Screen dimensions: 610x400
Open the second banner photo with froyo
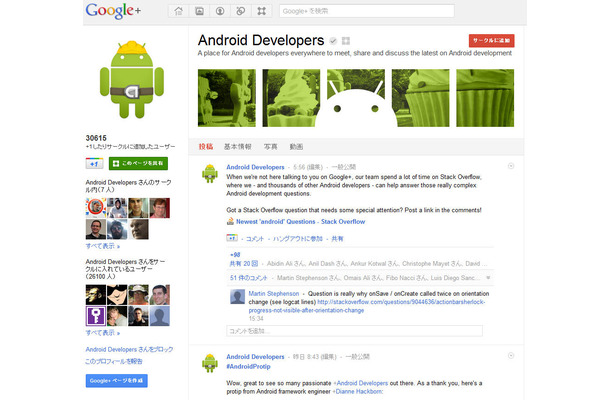(x=291, y=98)
